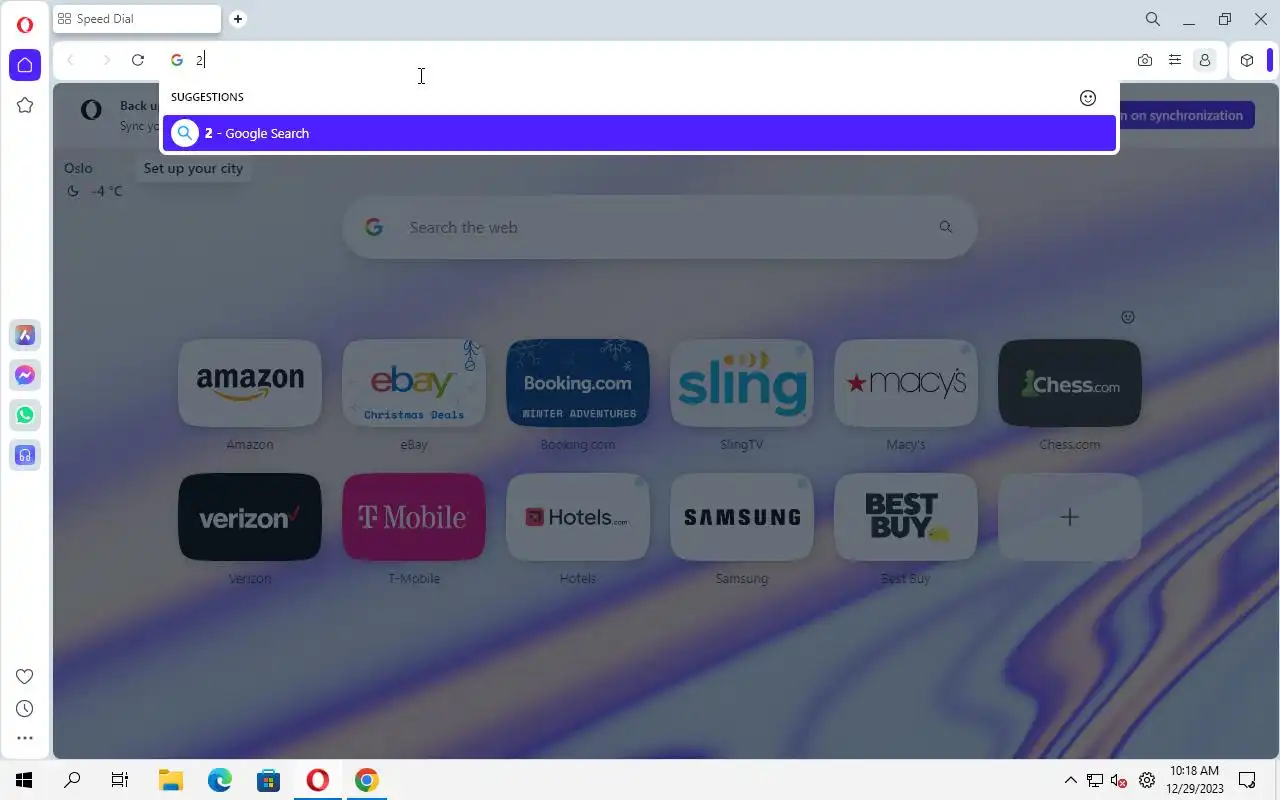The image size is (1280, 800).
Task: Open the clock showing 10:18 AM
Action: (x=1194, y=771)
